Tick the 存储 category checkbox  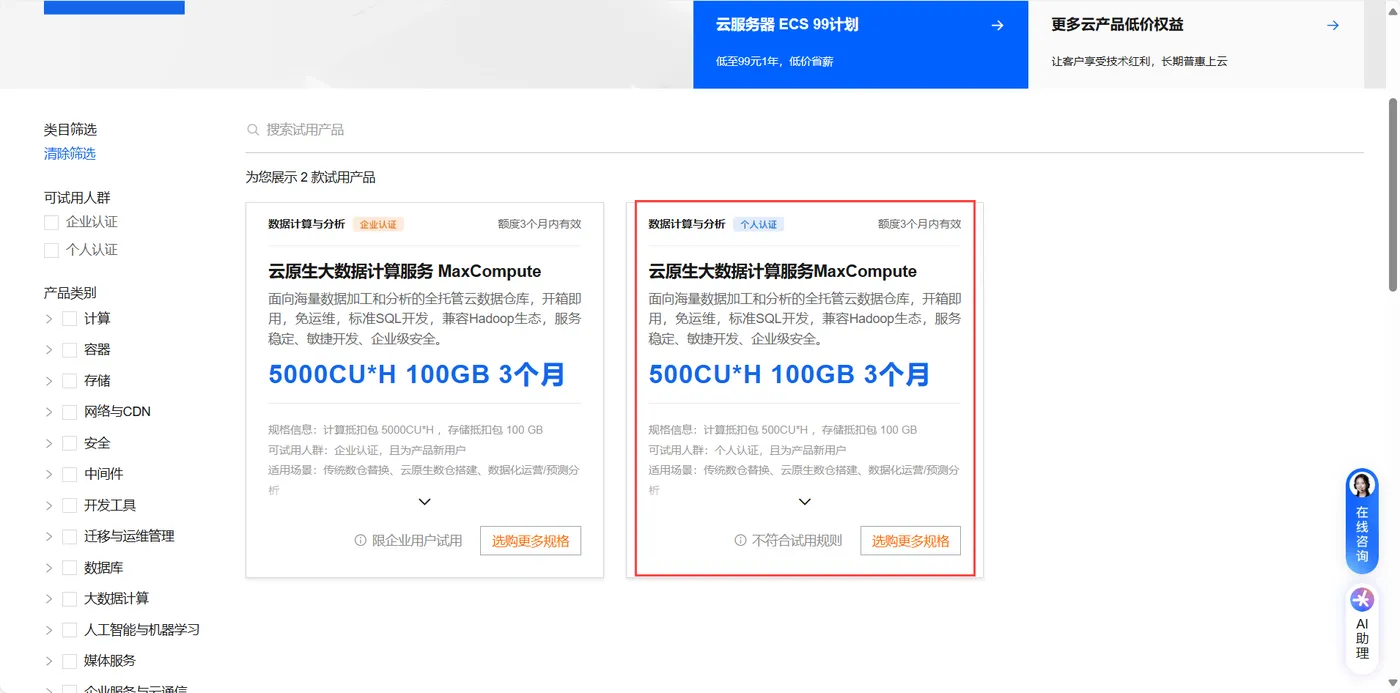[69, 381]
